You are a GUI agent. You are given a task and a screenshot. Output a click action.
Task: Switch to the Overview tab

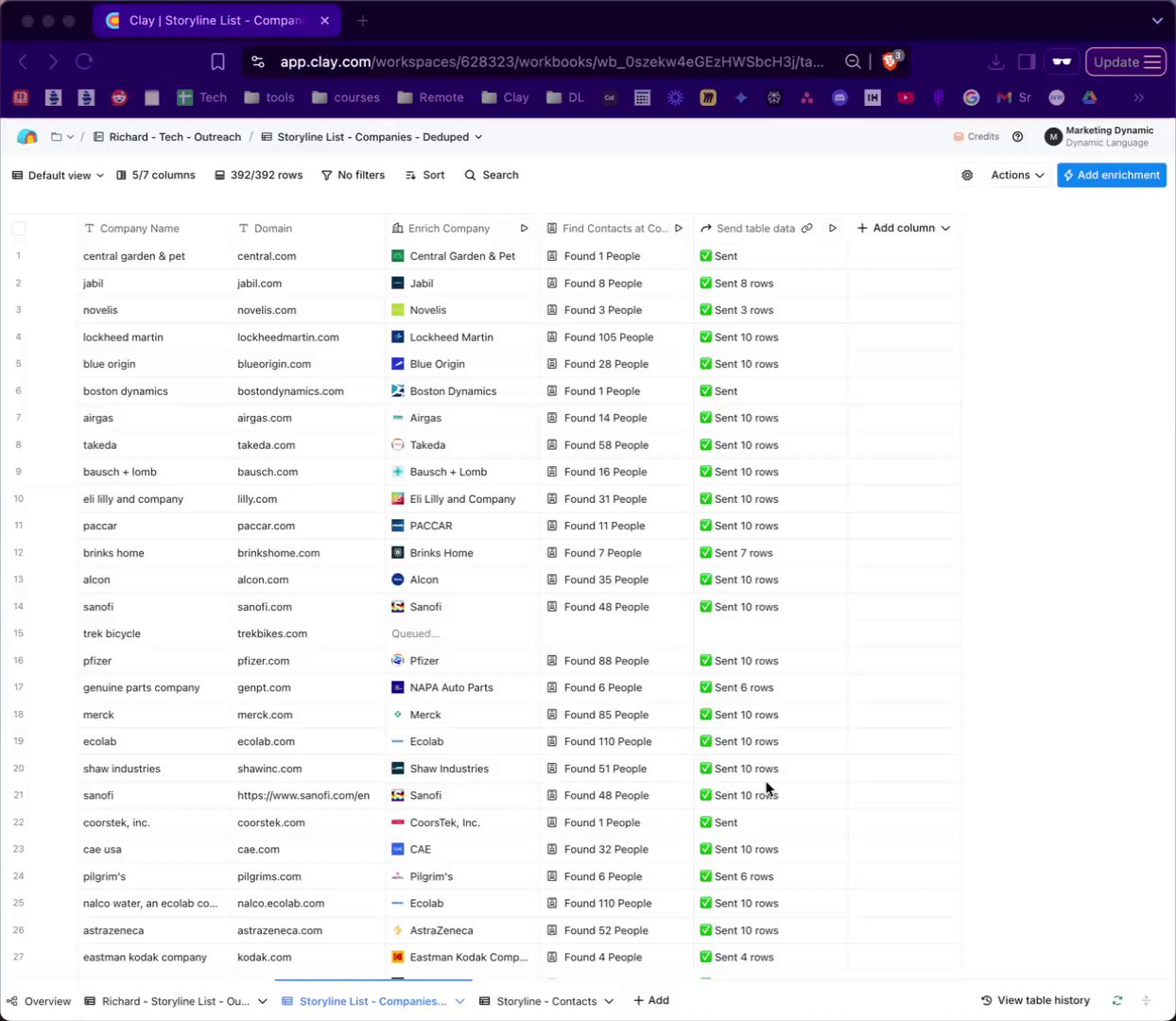39,1001
